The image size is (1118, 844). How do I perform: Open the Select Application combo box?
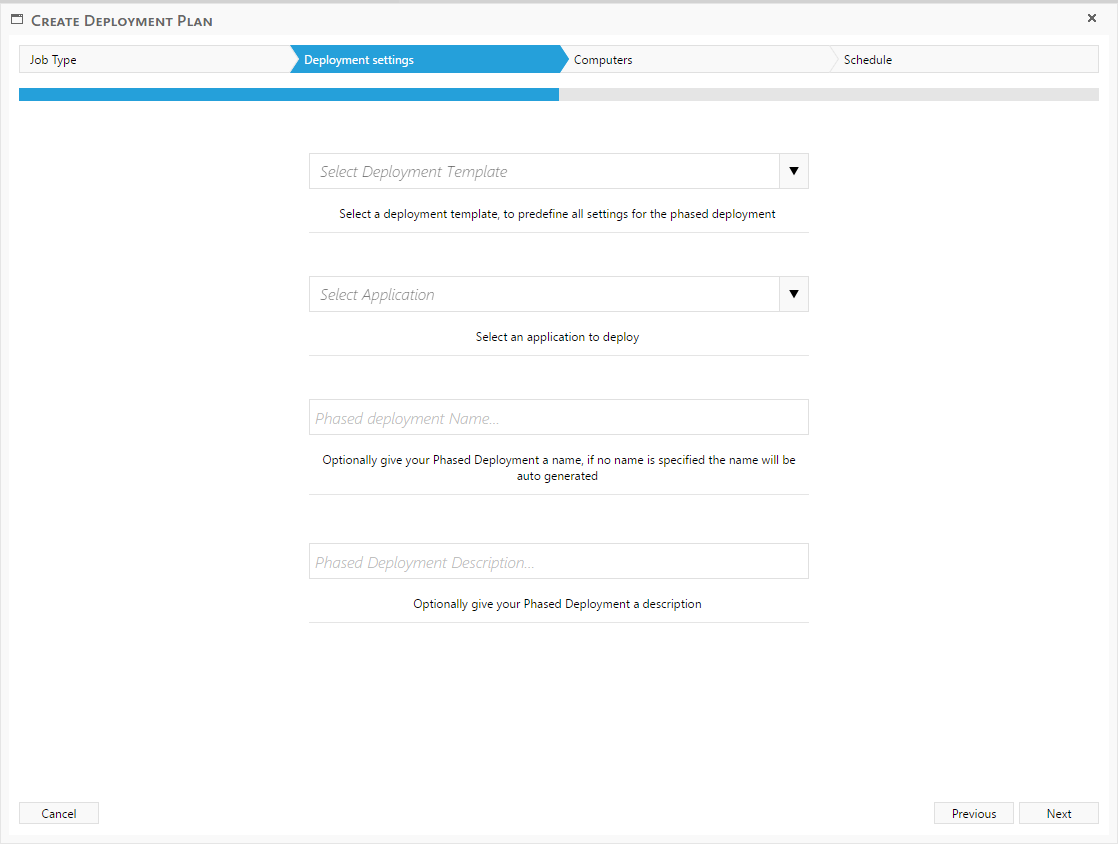pos(544,295)
